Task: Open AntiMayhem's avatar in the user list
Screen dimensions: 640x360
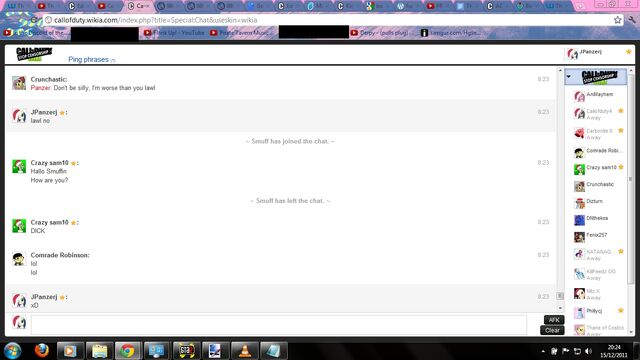Action: click(x=579, y=96)
